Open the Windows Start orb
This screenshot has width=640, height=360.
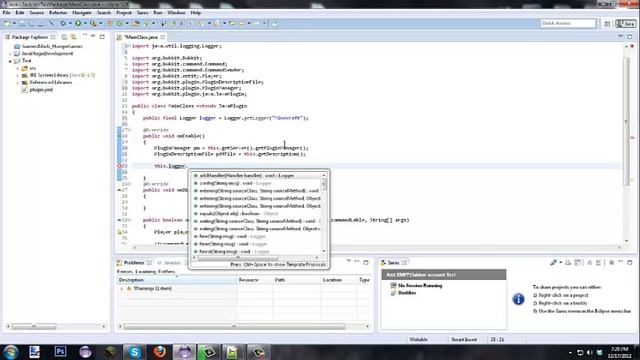tap(11, 352)
